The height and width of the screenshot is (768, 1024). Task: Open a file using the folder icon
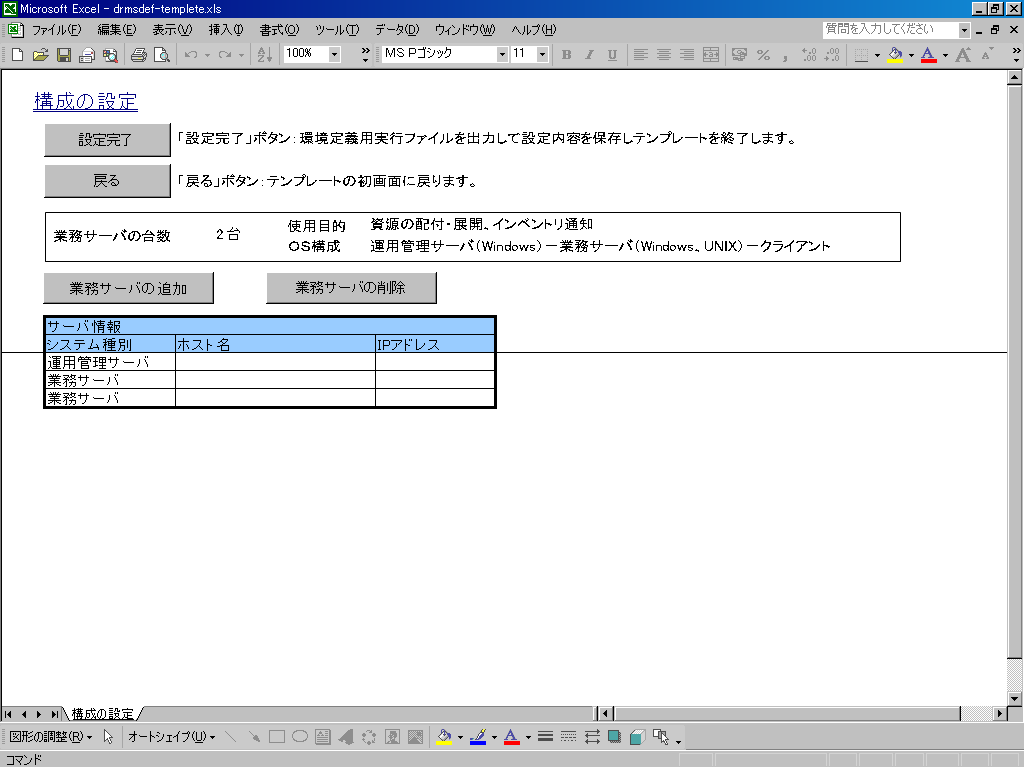(40, 55)
